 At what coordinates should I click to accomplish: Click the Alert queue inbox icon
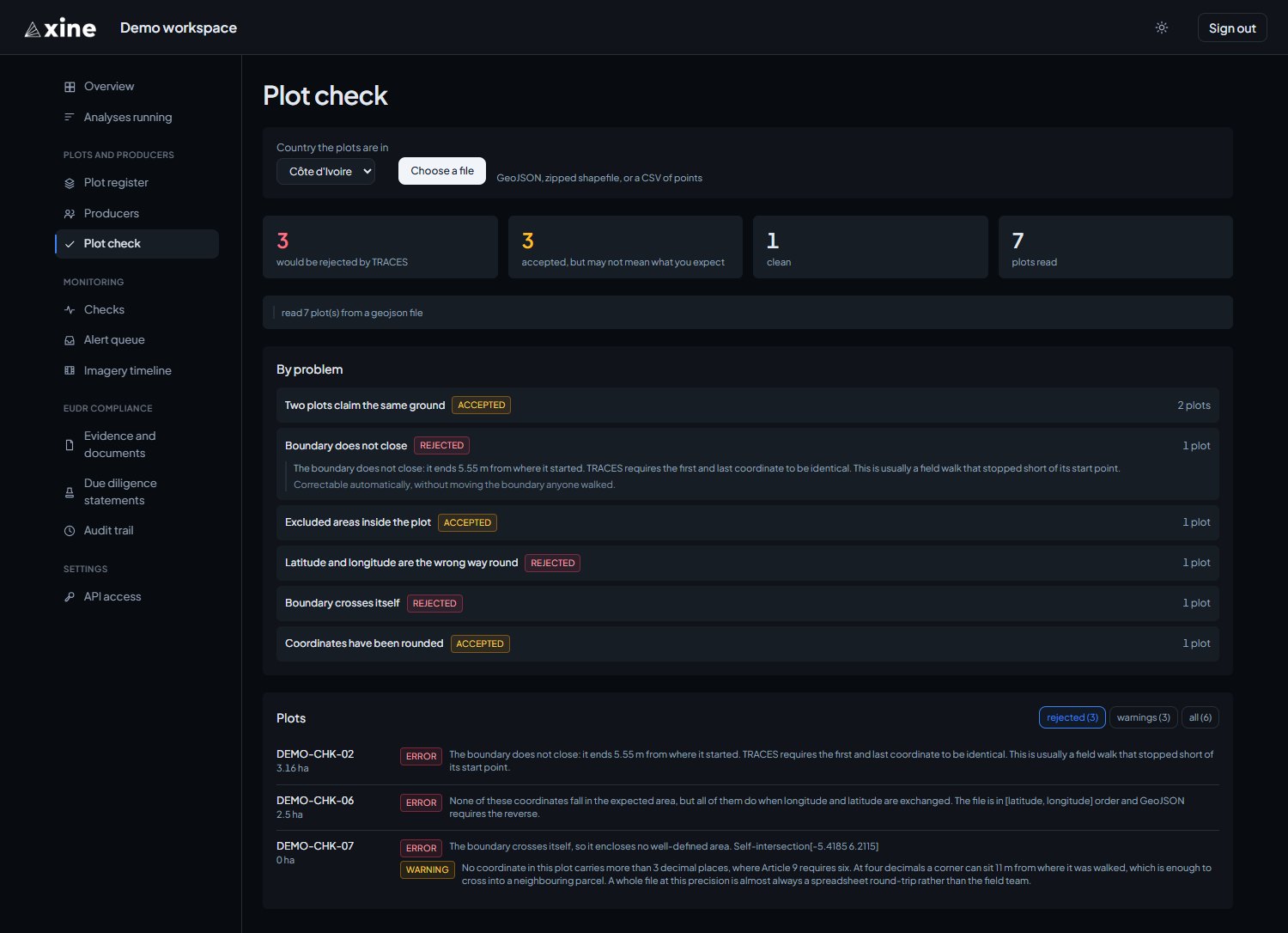[70, 340]
